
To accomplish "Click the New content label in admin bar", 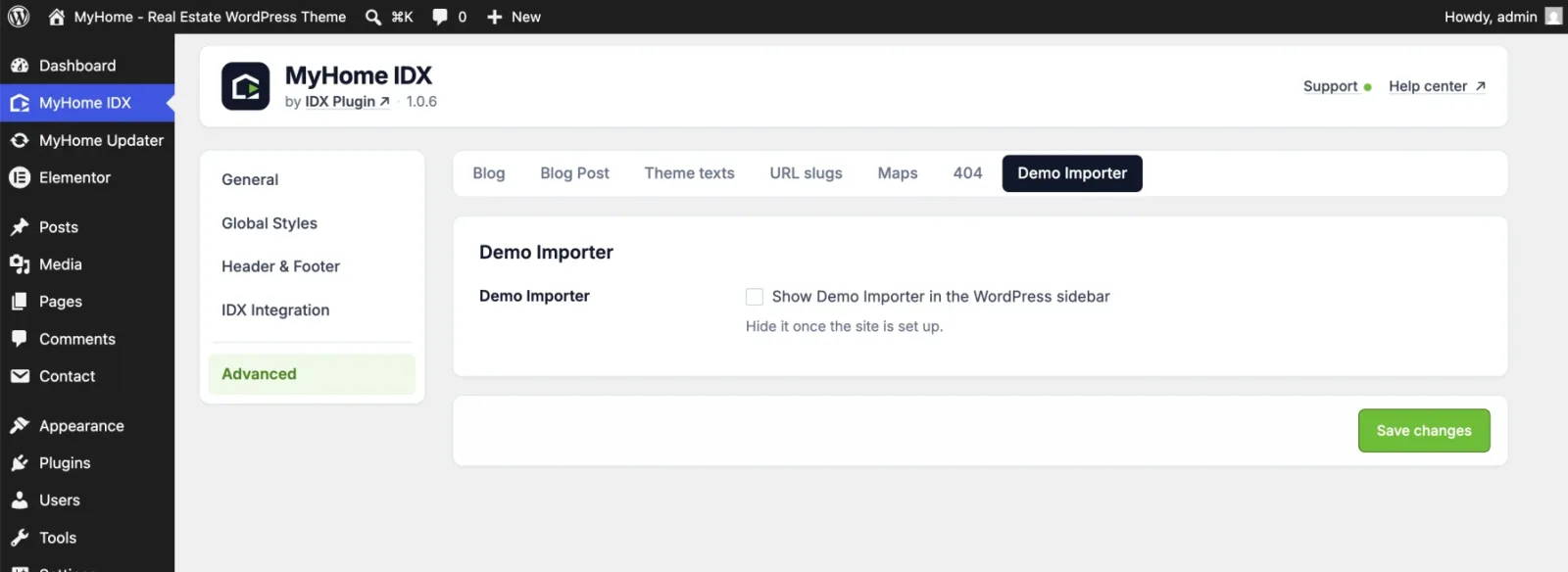I will pyautogui.click(x=526, y=17).
